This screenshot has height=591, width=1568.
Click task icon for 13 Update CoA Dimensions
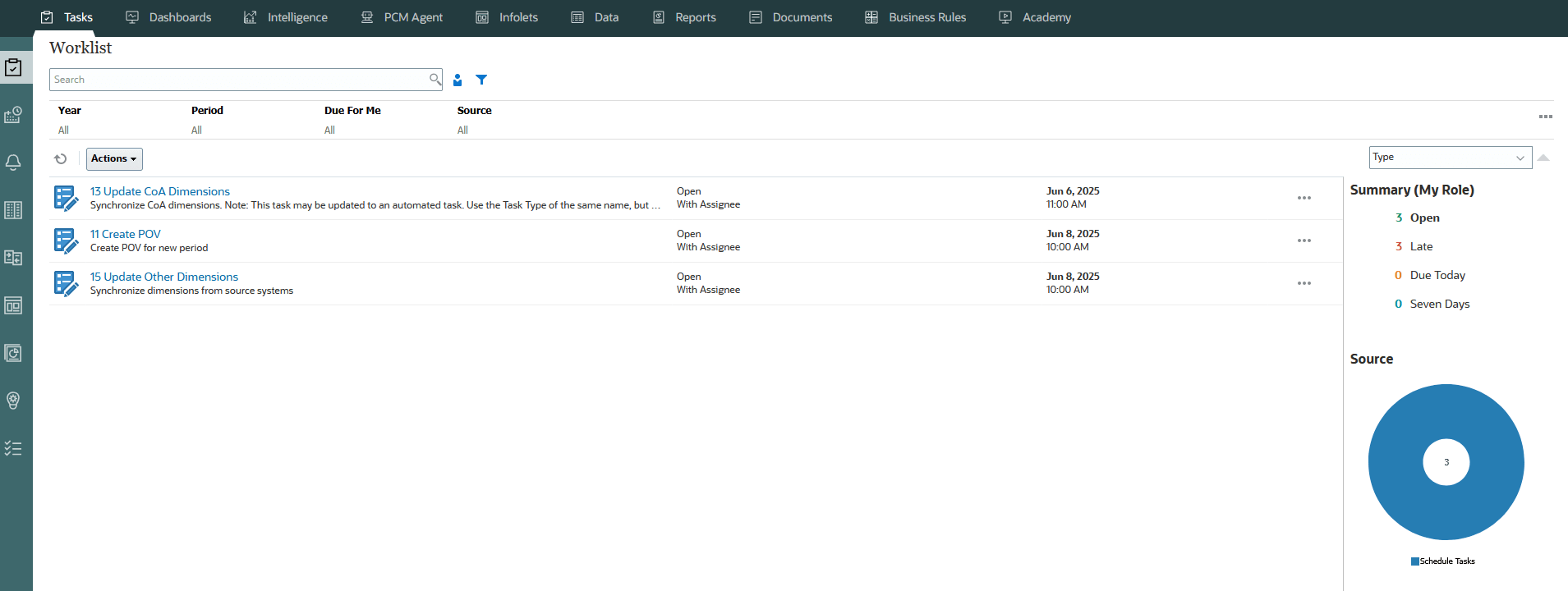(66, 198)
